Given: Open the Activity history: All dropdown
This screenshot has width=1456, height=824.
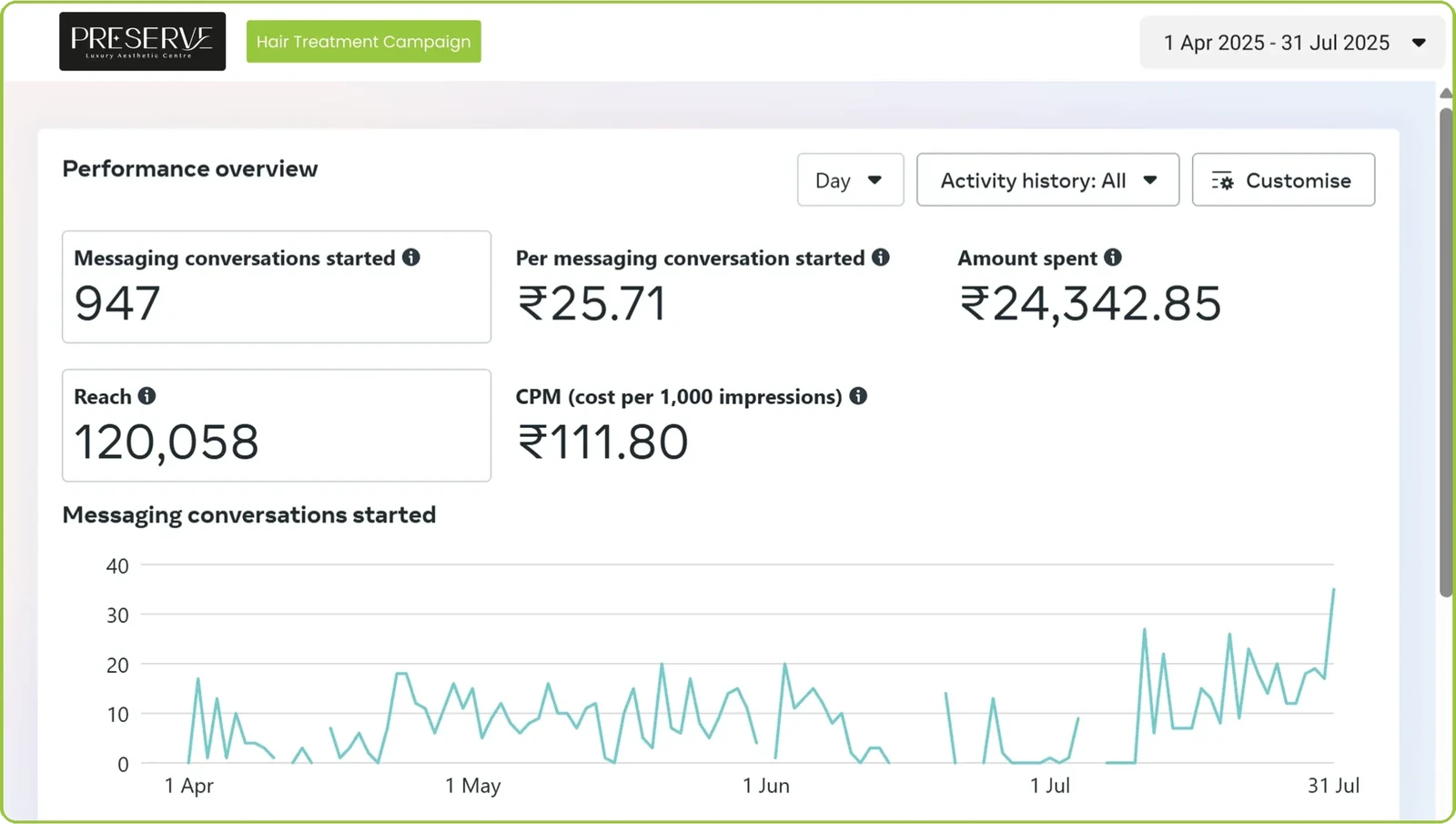Looking at the screenshot, I should (x=1047, y=180).
